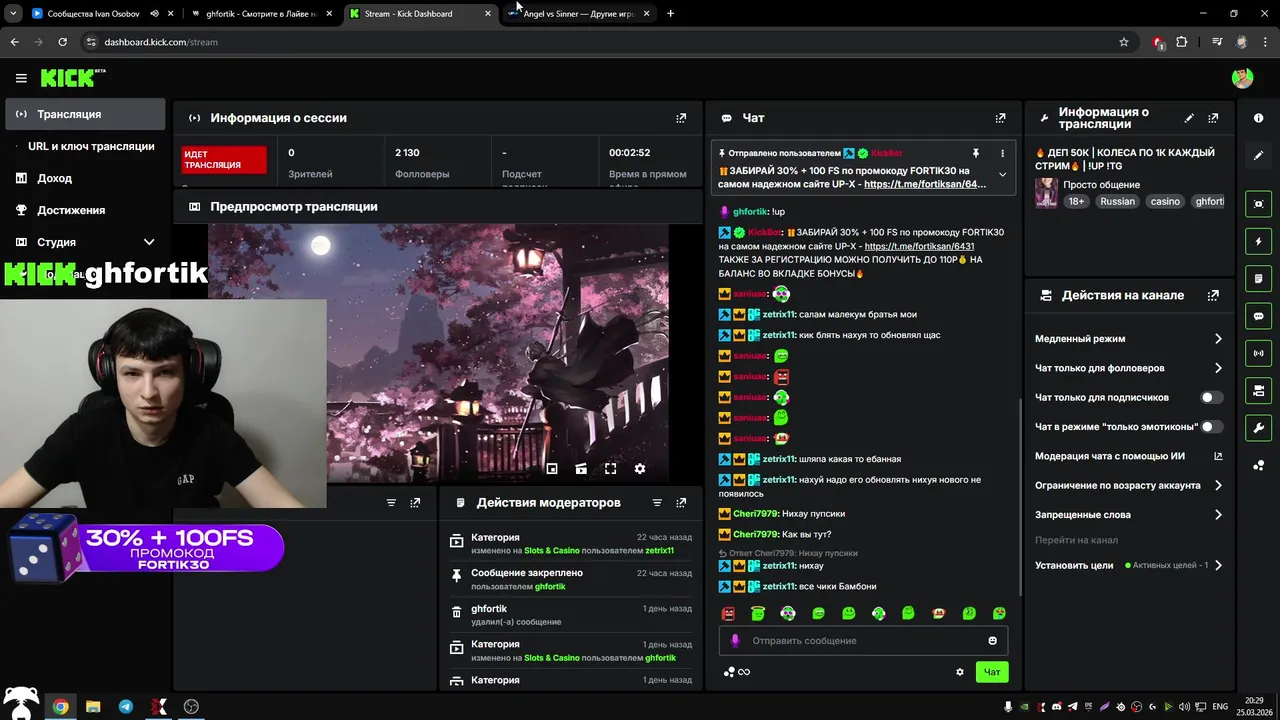Viewport: 1280px width, 720px height.
Task: Open filter options in Действия модераторов panel
Action: coord(657,503)
